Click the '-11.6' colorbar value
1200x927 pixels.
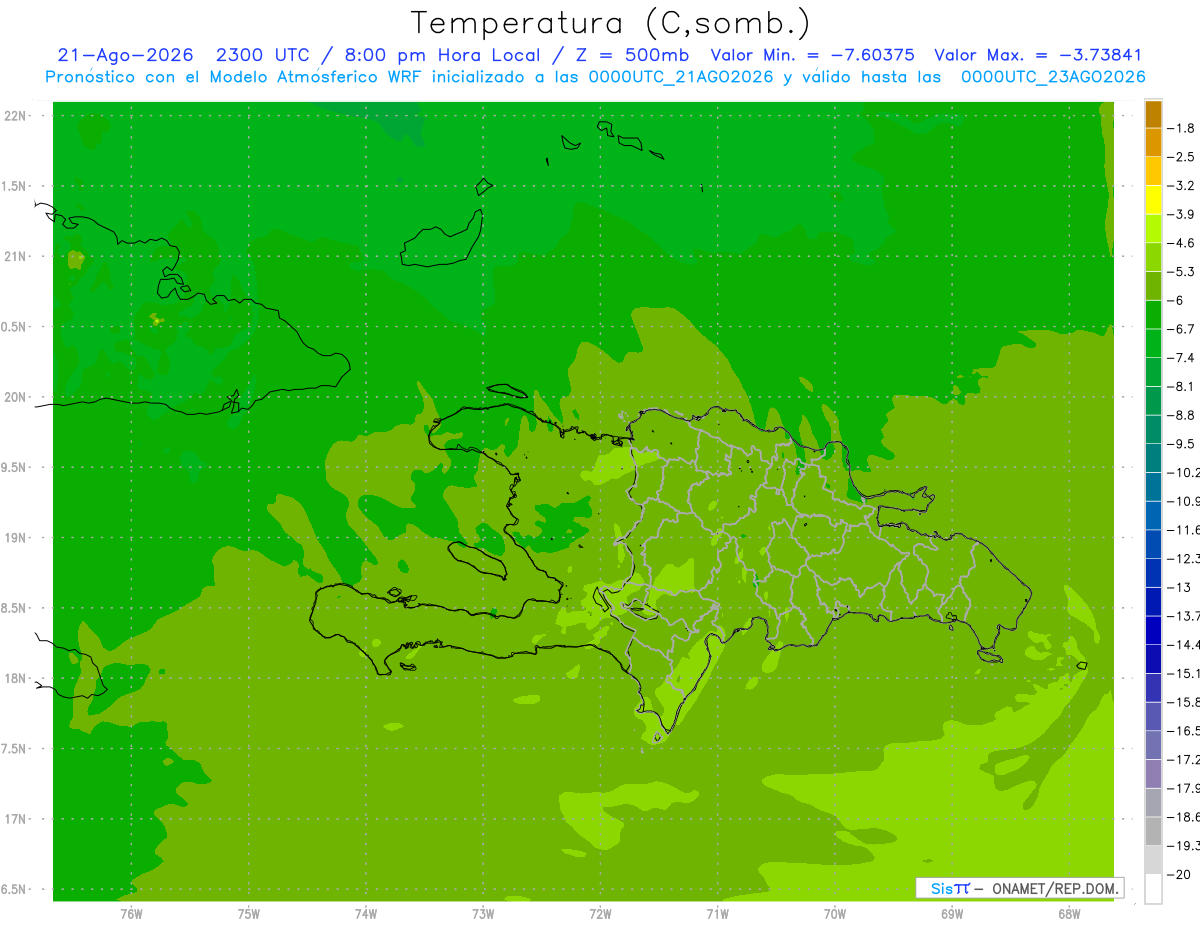1184,530
